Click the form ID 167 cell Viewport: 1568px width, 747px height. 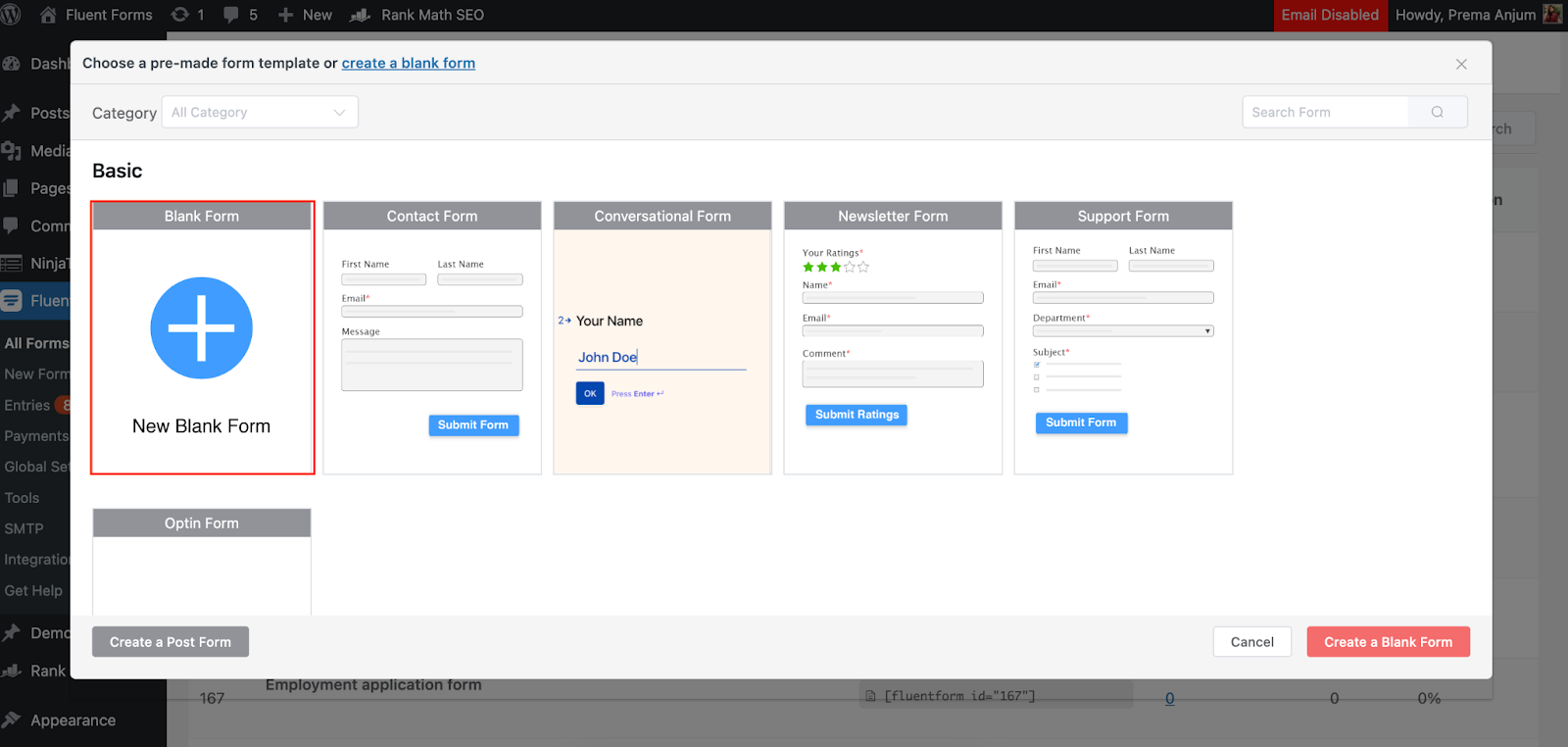click(x=212, y=698)
